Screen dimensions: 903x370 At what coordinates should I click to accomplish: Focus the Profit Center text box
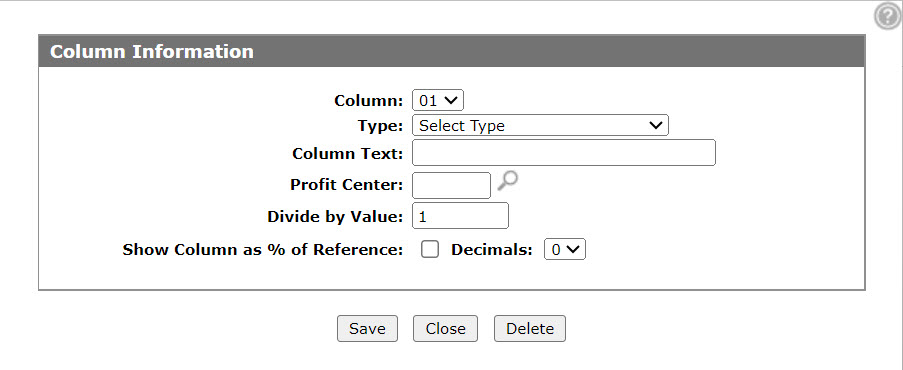[x=452, y=185]
